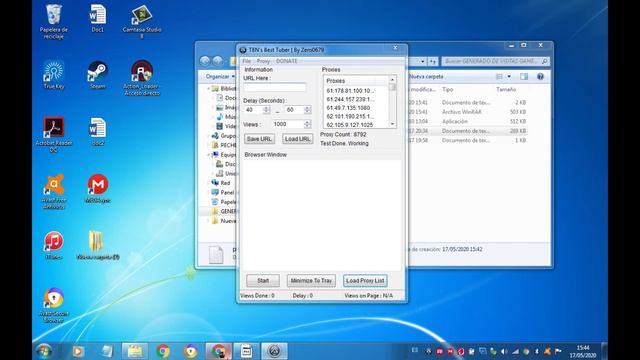Focus the URL Here text field

275,87
